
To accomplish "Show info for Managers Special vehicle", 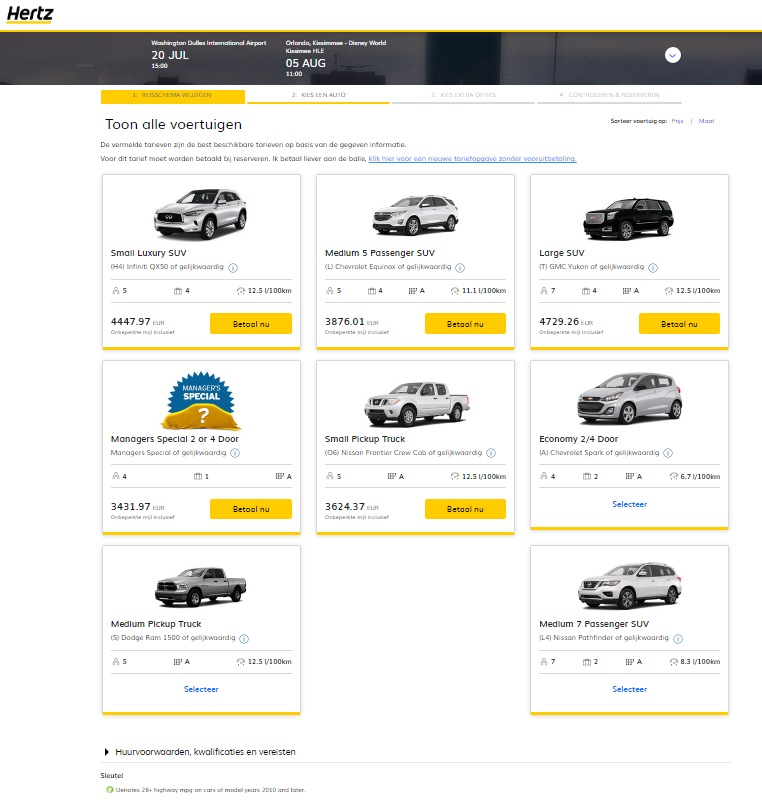I will 235,453.
